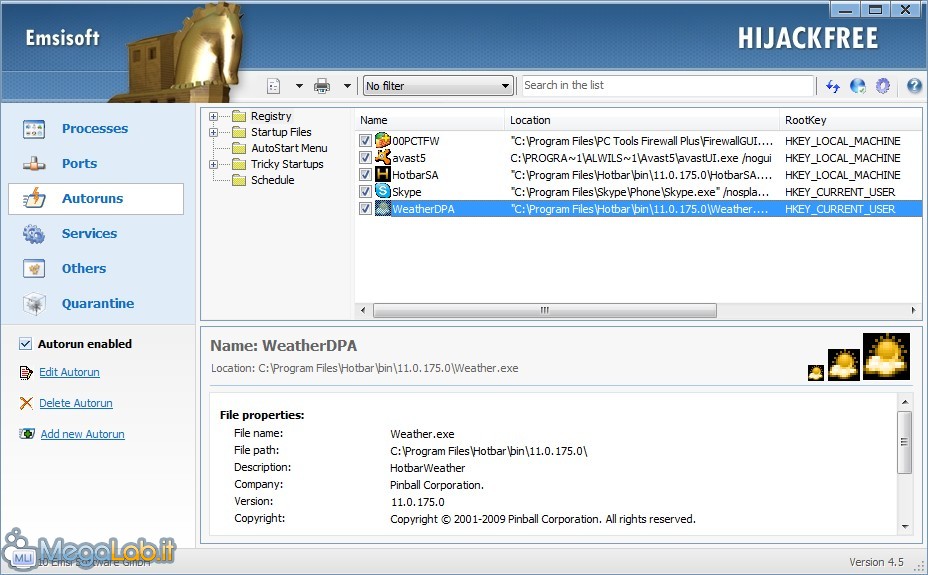Screen dimensions: 928x575
Task: Click the 00PCTFW entry icon
Action: click(x=383, y=141)
